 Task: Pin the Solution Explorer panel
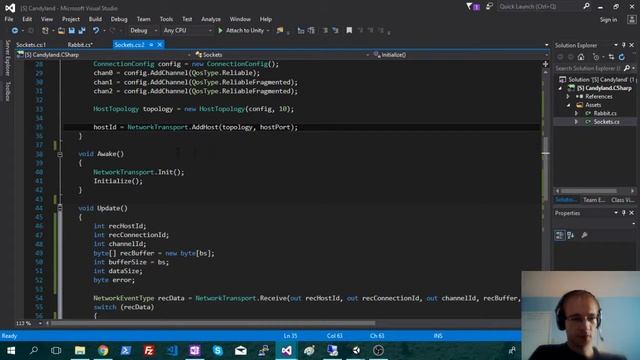(x=624, y=45)
